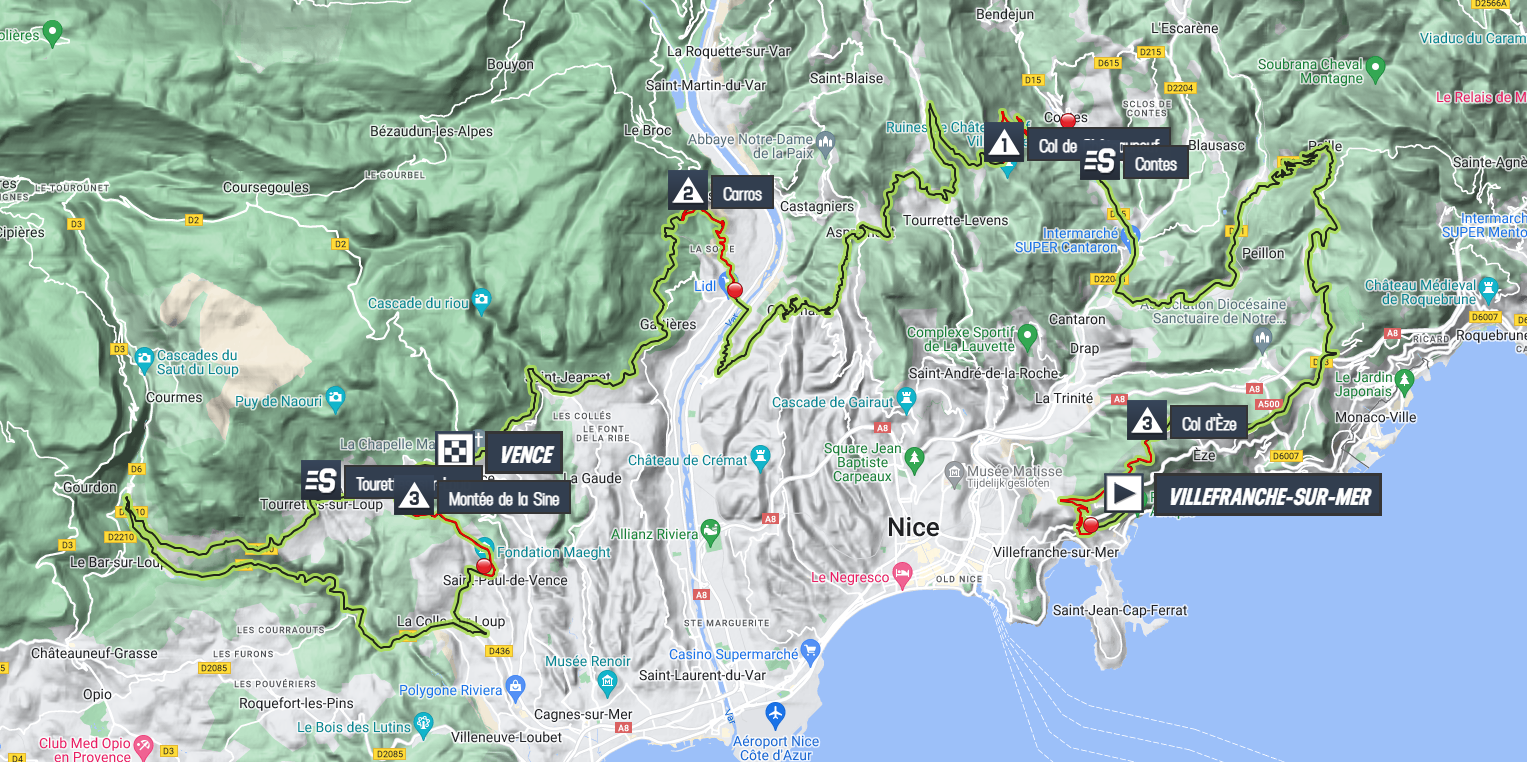Click the Nice city label

click(x=913, y=526)
